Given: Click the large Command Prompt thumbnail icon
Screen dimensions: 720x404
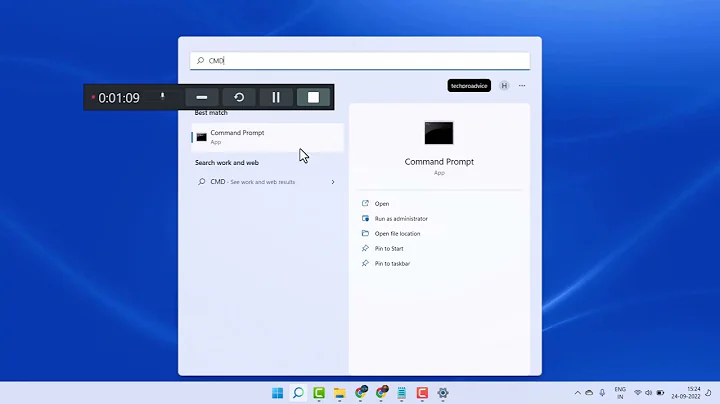Looking at the screenshot, I should [439, 133].
